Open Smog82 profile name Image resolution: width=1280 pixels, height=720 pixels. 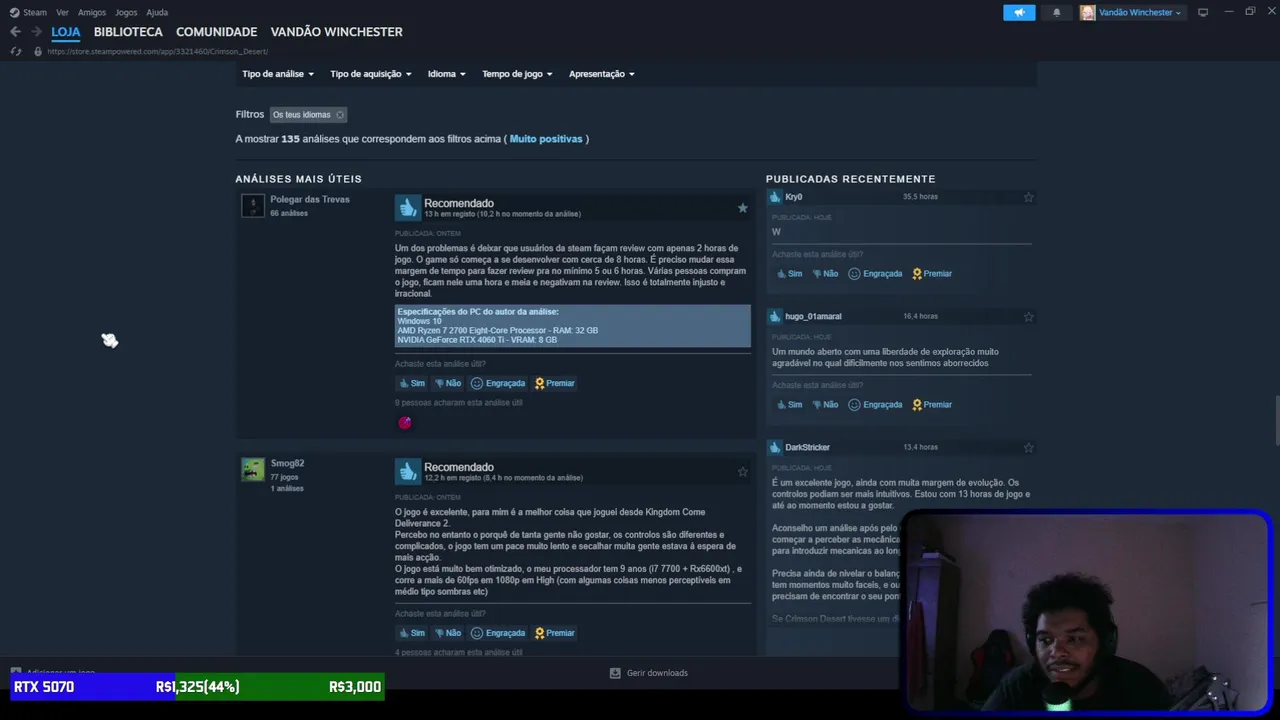tap(287, 464)
